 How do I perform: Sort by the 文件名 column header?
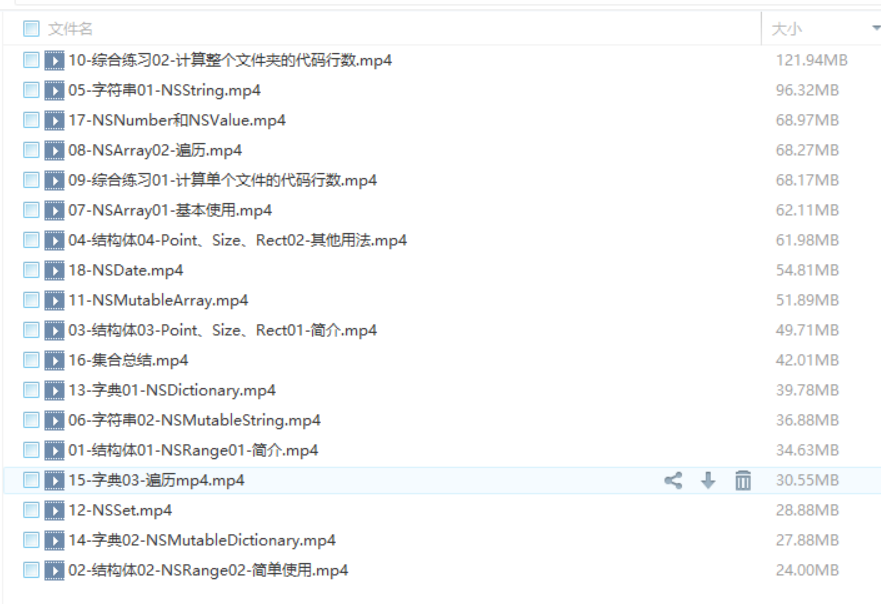click(x=70, y=29)
